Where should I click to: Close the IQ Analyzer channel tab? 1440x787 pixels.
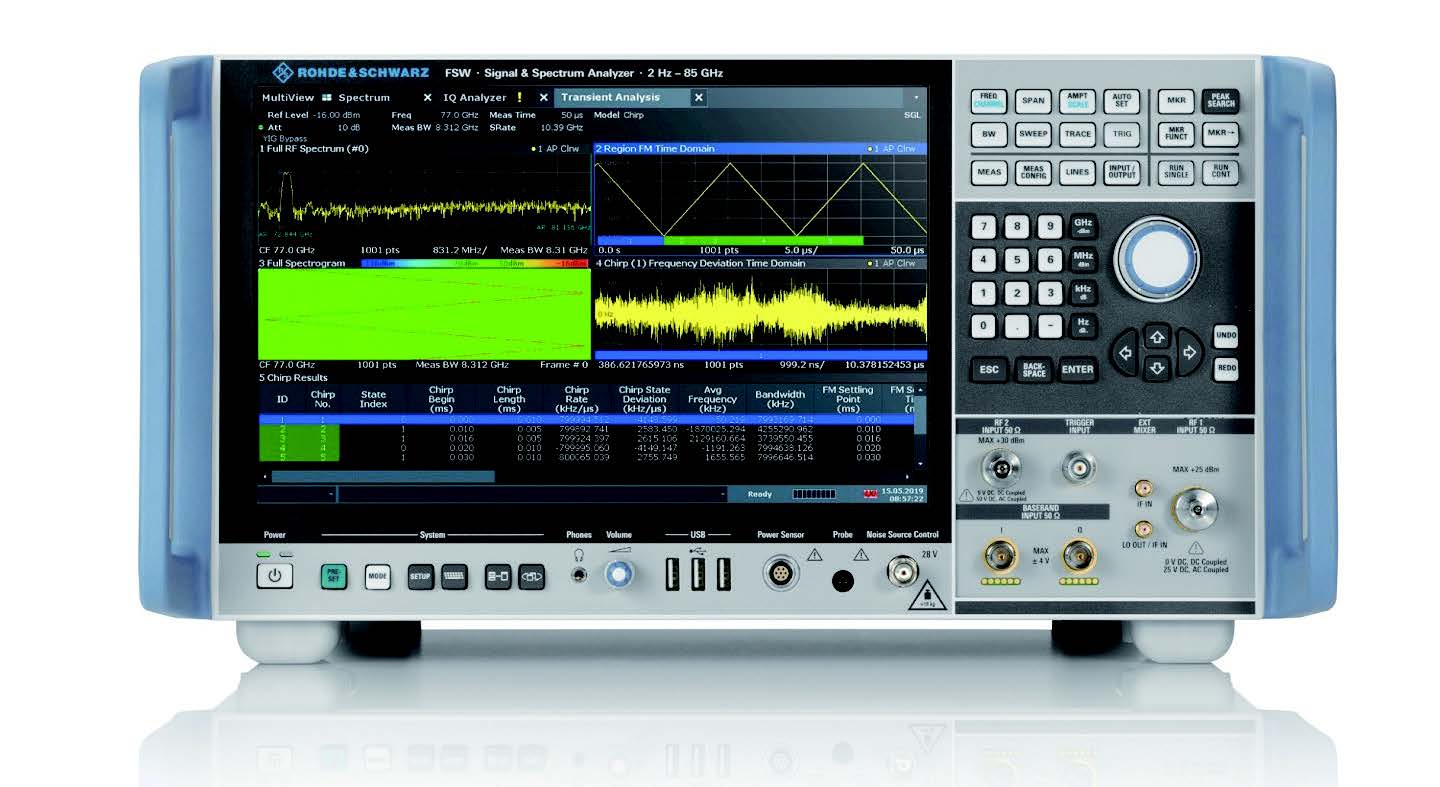544,98
